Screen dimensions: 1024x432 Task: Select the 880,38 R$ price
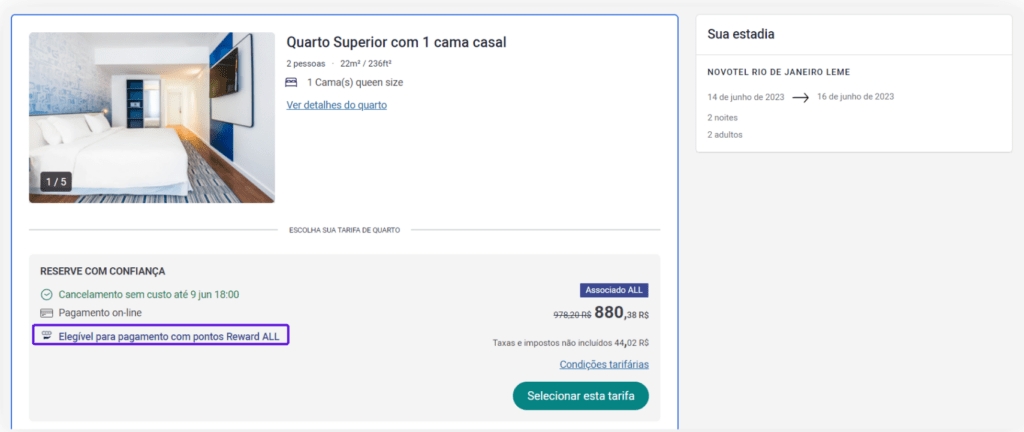click(x=621, y=312)
